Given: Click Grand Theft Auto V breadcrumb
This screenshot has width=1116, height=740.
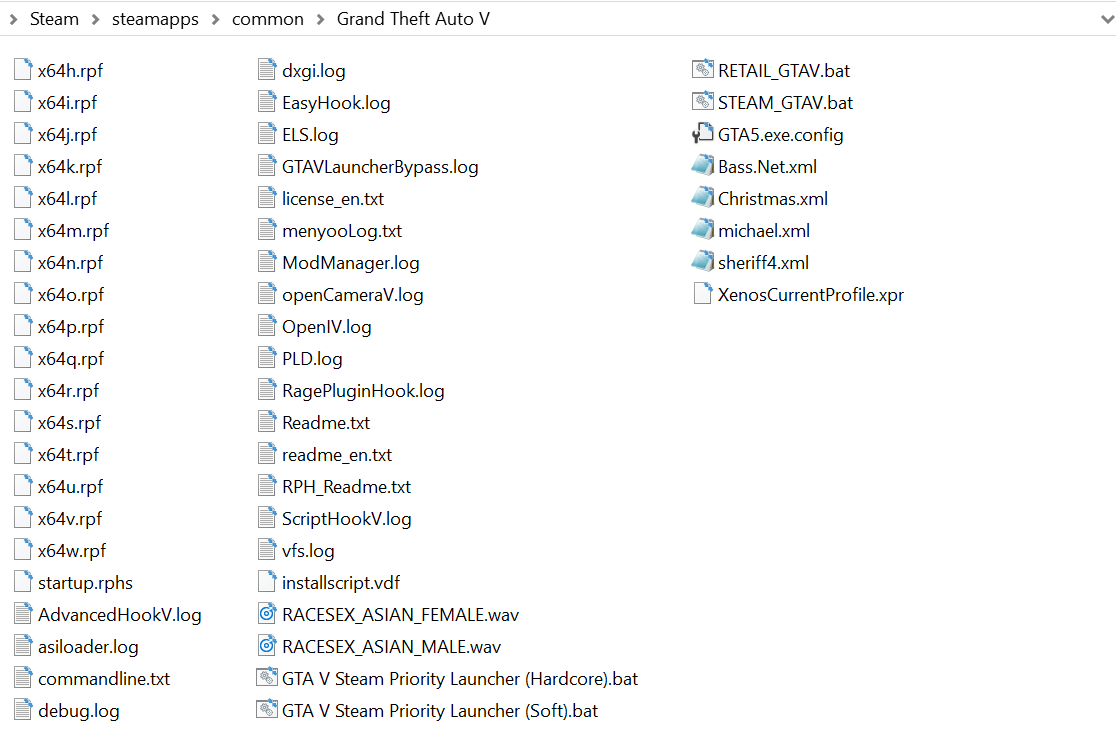Looking at the screenshot, I should pyautogui.click(x=414, y=19).
